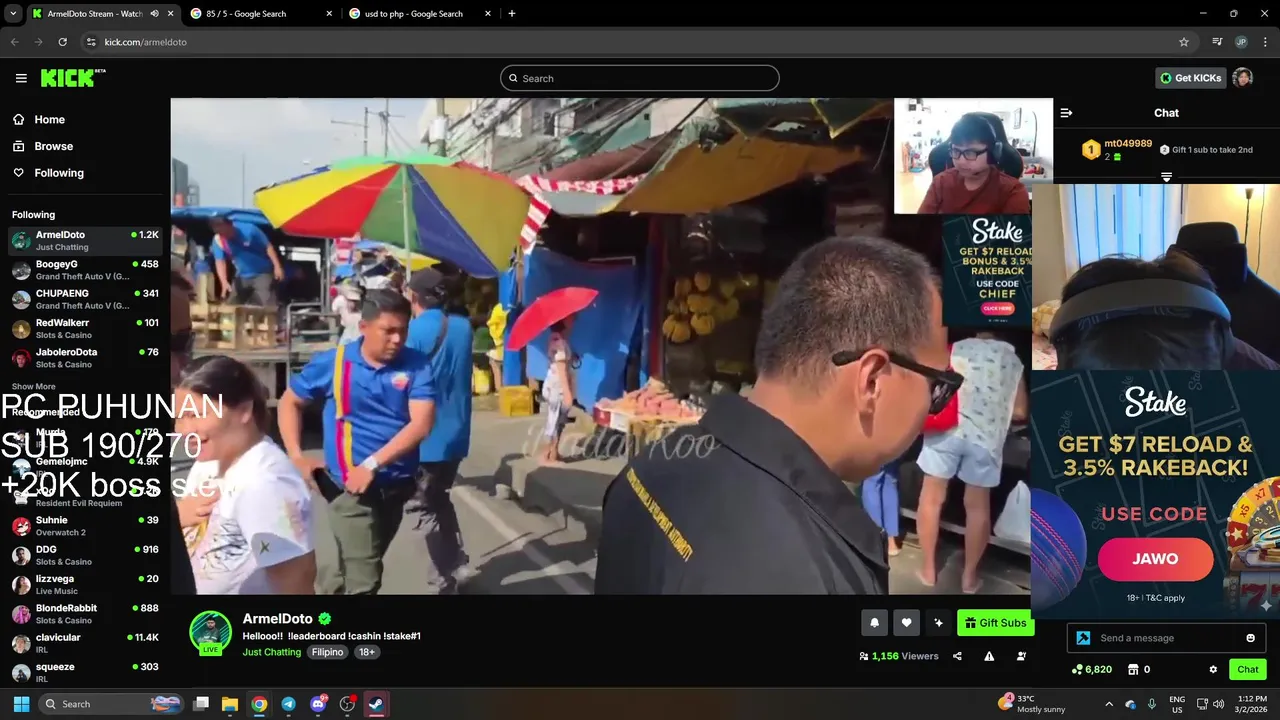Click ArmelDoto streamer avatar with LIVE badge
The height and width of the screenshot is (720, 1280).
210,632
